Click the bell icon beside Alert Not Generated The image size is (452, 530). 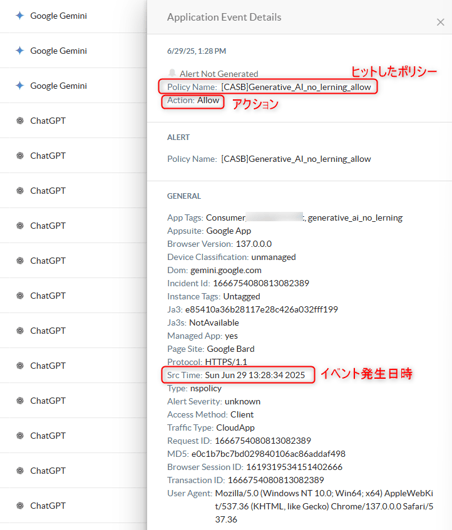[172, 73]
